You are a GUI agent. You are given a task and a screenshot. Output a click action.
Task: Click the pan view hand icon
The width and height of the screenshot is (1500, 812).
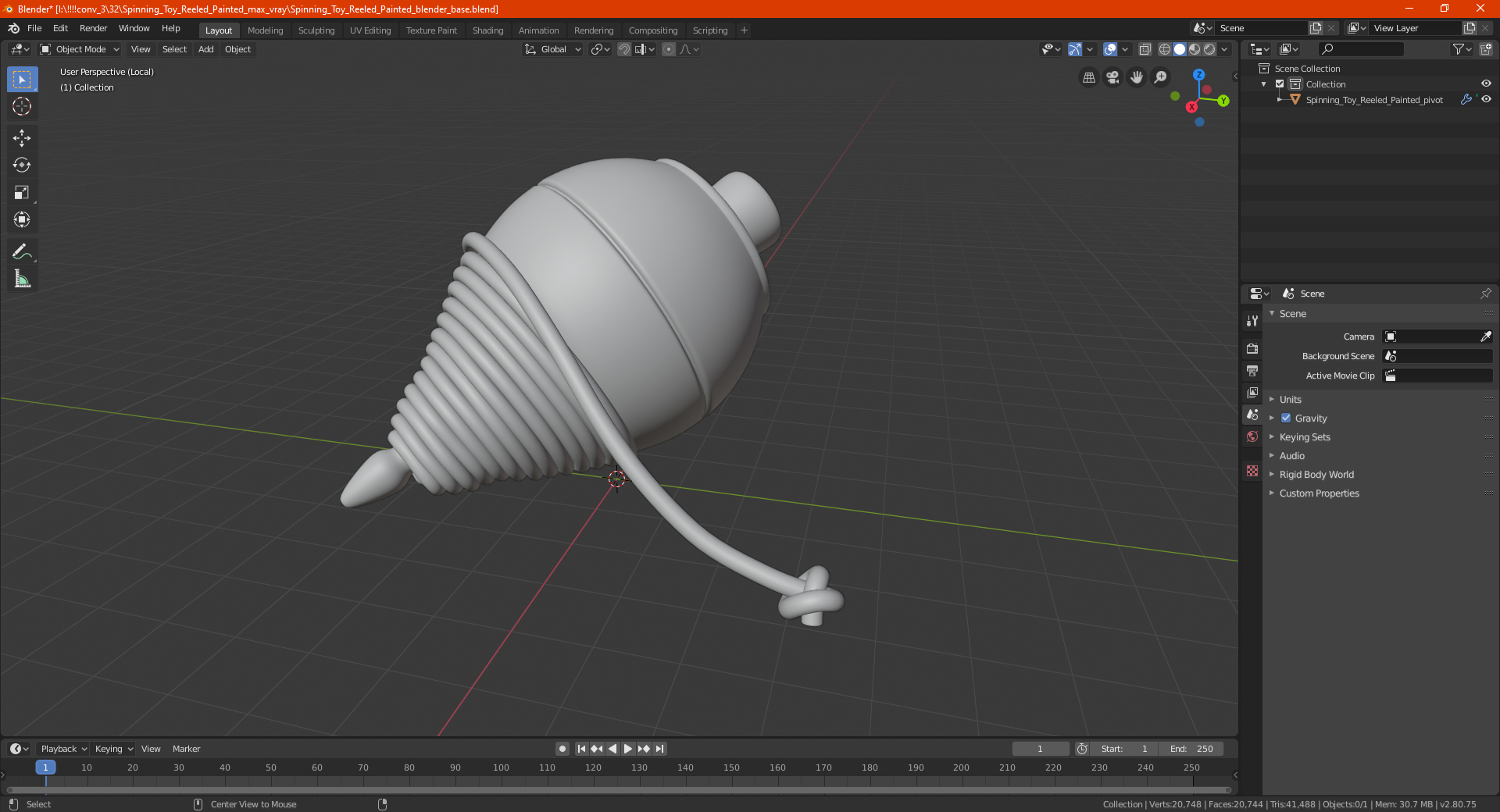tap(1137, 77)
